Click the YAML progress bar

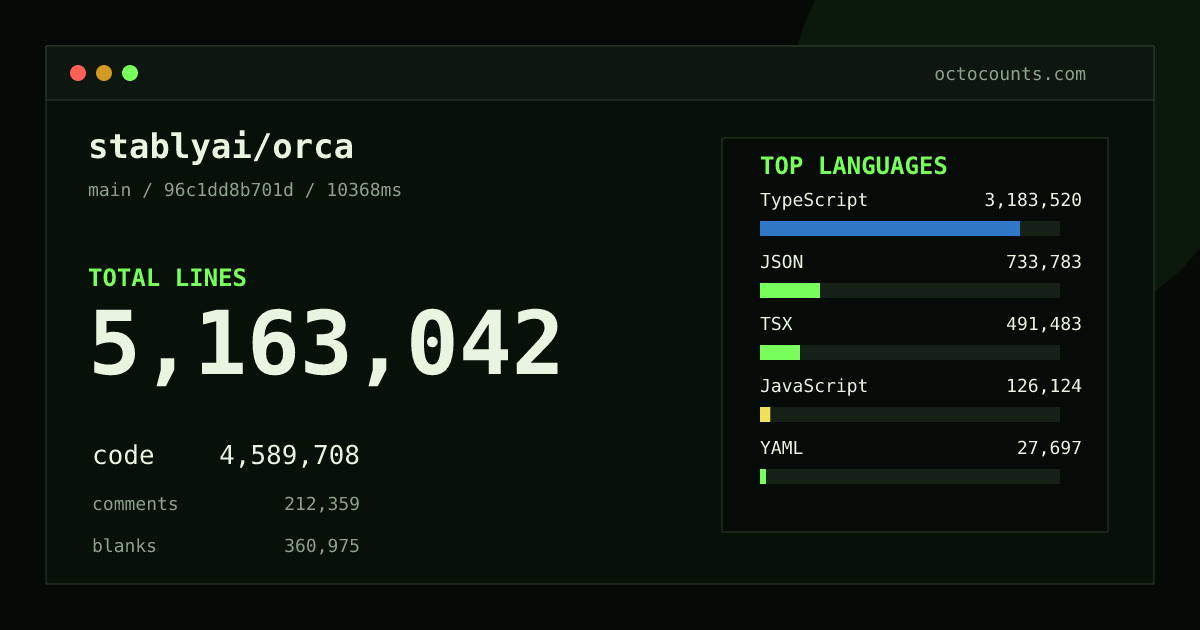coord(910,476)
